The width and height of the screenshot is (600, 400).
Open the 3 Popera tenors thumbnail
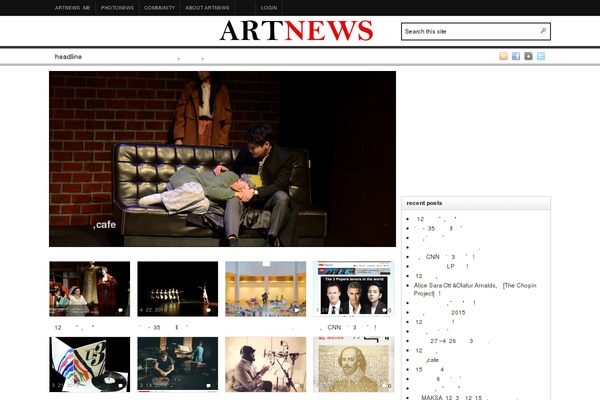tap(354, 289)
